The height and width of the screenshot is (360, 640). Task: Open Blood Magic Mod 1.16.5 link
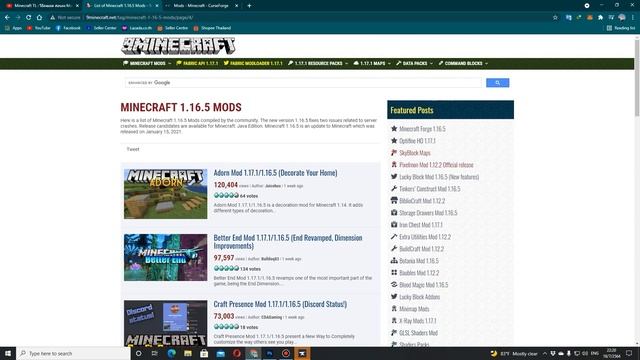pos(424,285)
